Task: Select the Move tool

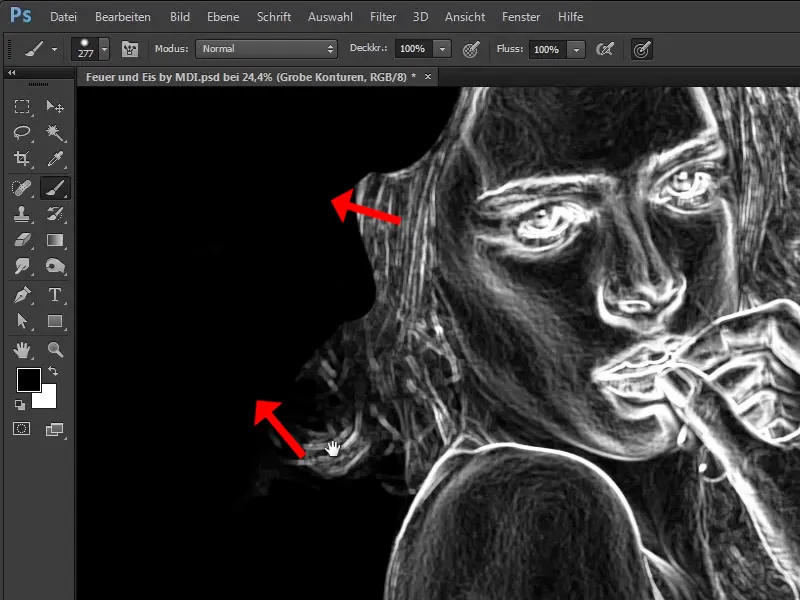Action: coord(55,107)
